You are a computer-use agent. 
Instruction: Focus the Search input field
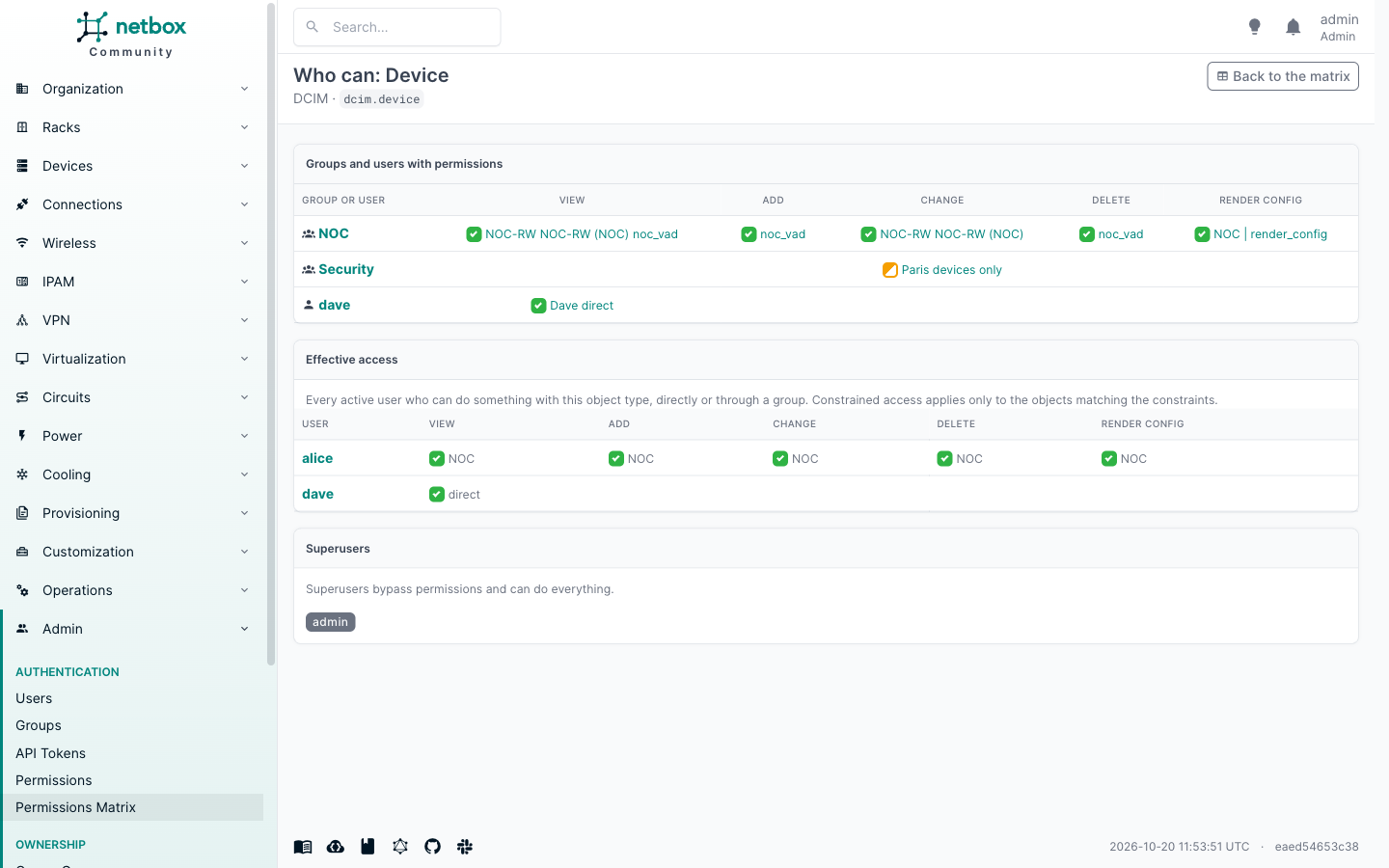pyautogui.click(x=397, y=27)
